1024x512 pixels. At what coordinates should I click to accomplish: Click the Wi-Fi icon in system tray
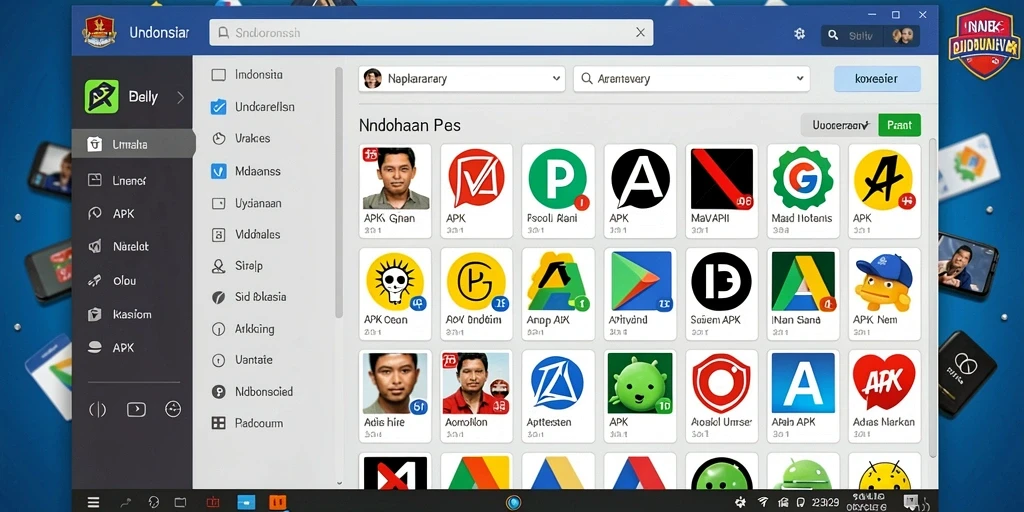(x=762, y=502)
